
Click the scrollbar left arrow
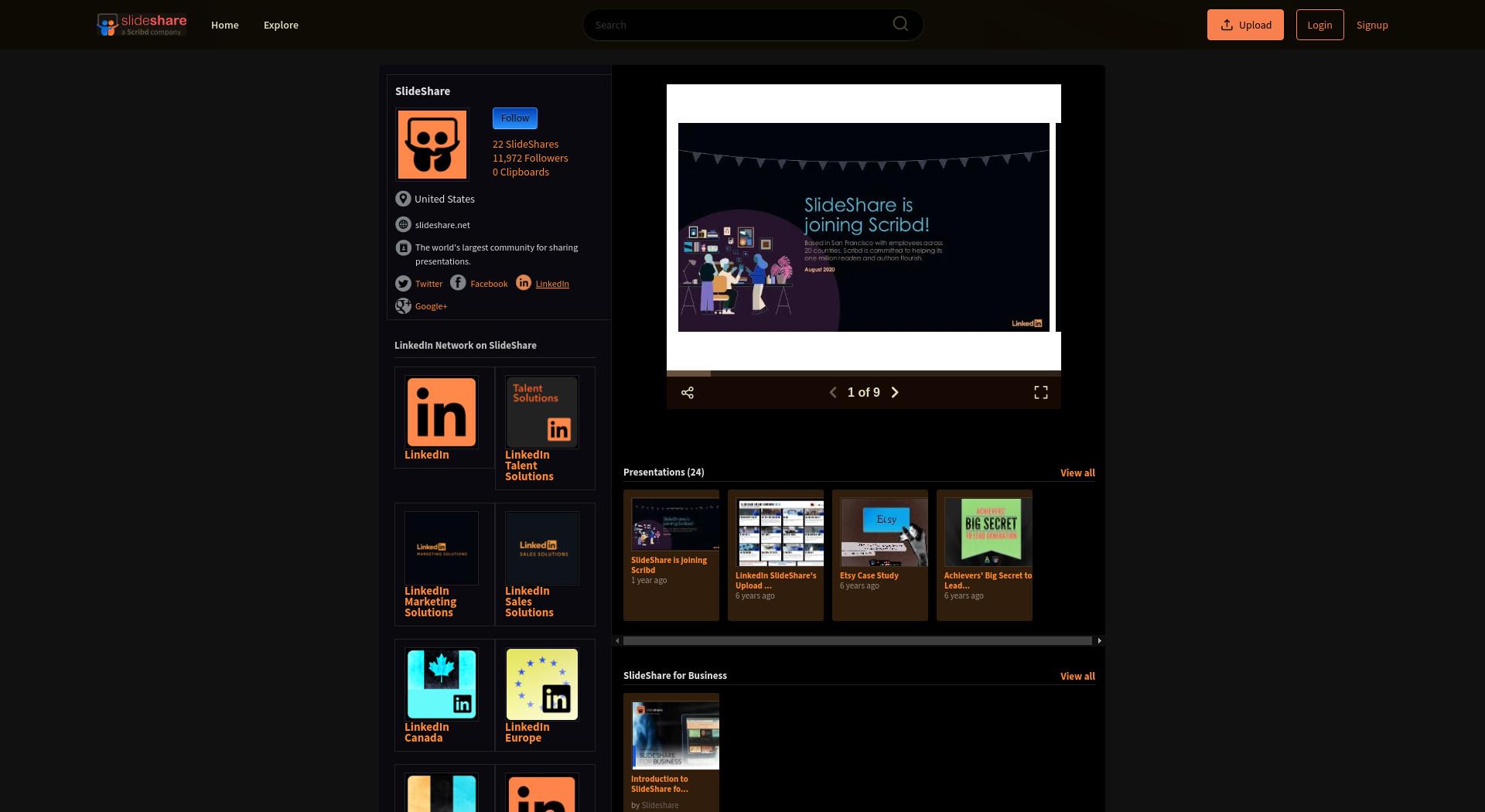tap(617, 641)
